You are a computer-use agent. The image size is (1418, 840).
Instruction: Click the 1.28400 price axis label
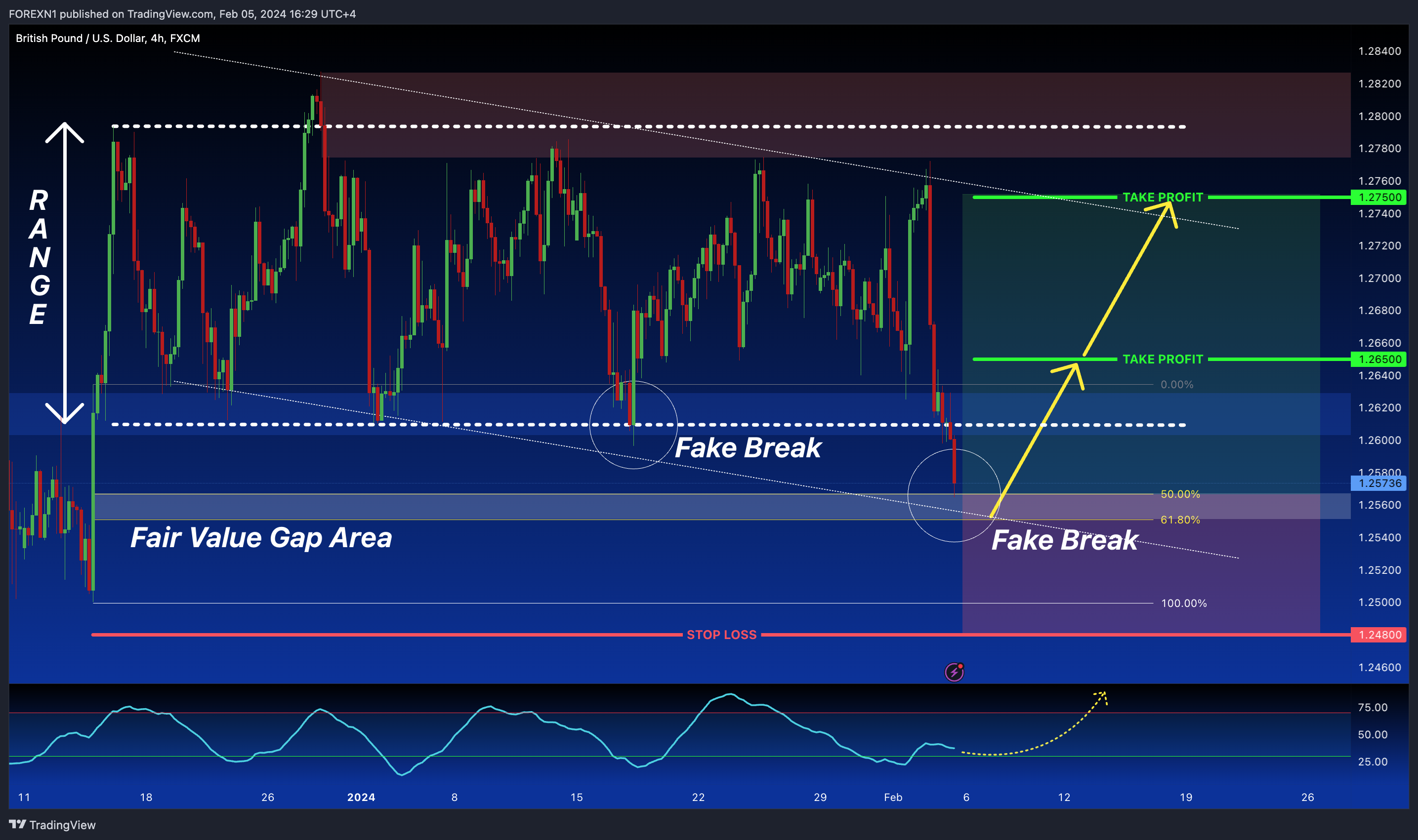pos(1379,51)
